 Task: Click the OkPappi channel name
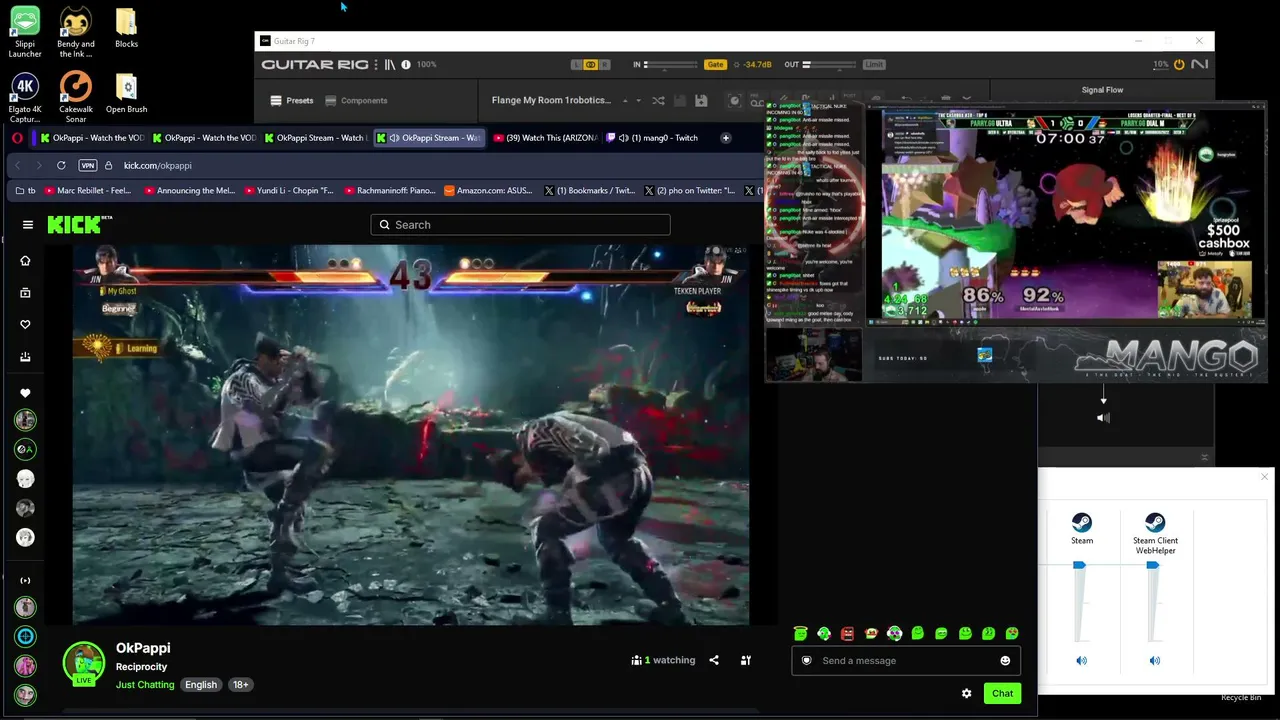pyautogui.click(x=143, y=648)
